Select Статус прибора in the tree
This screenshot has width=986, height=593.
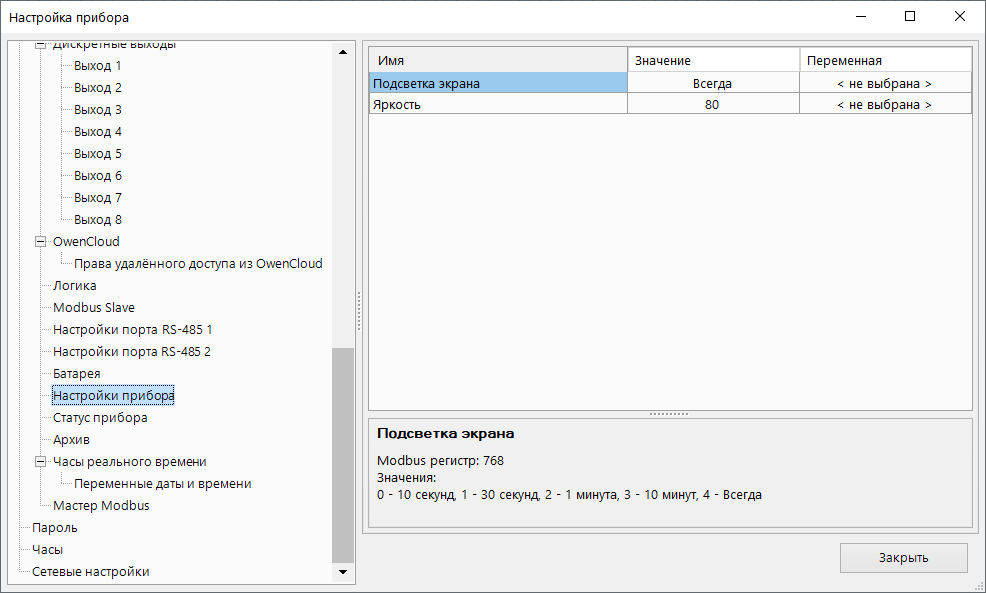pos(100,418)
